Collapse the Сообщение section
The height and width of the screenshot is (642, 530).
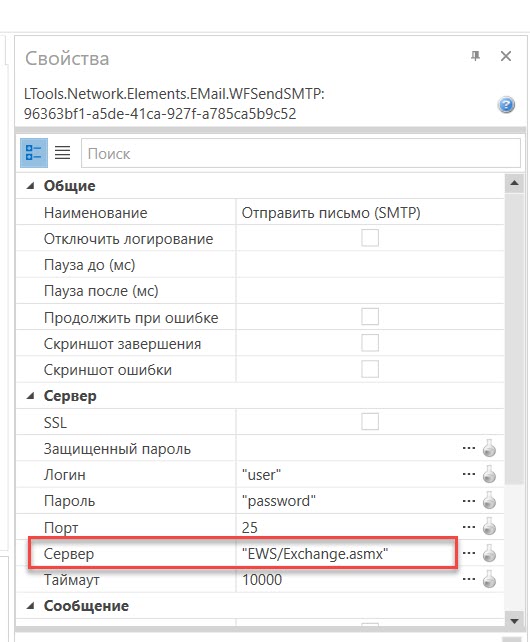pyautogui.click(x=30, y=606)
